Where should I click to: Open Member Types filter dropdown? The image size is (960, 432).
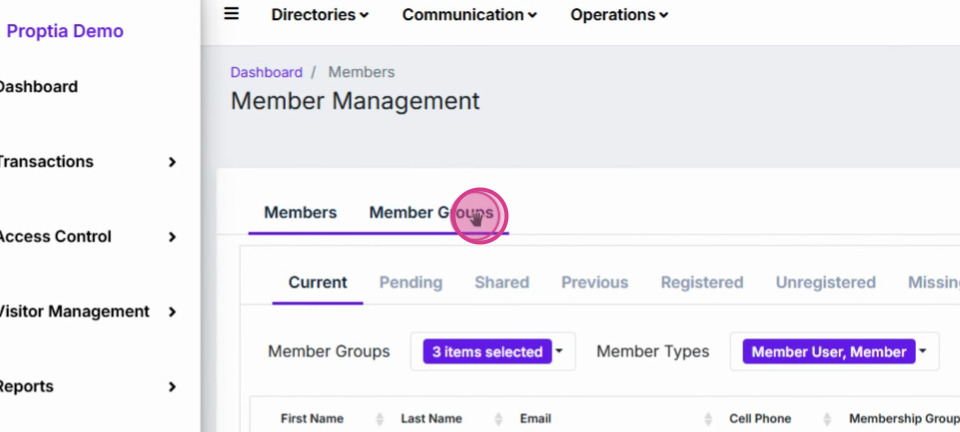click(x=834, y=352)
